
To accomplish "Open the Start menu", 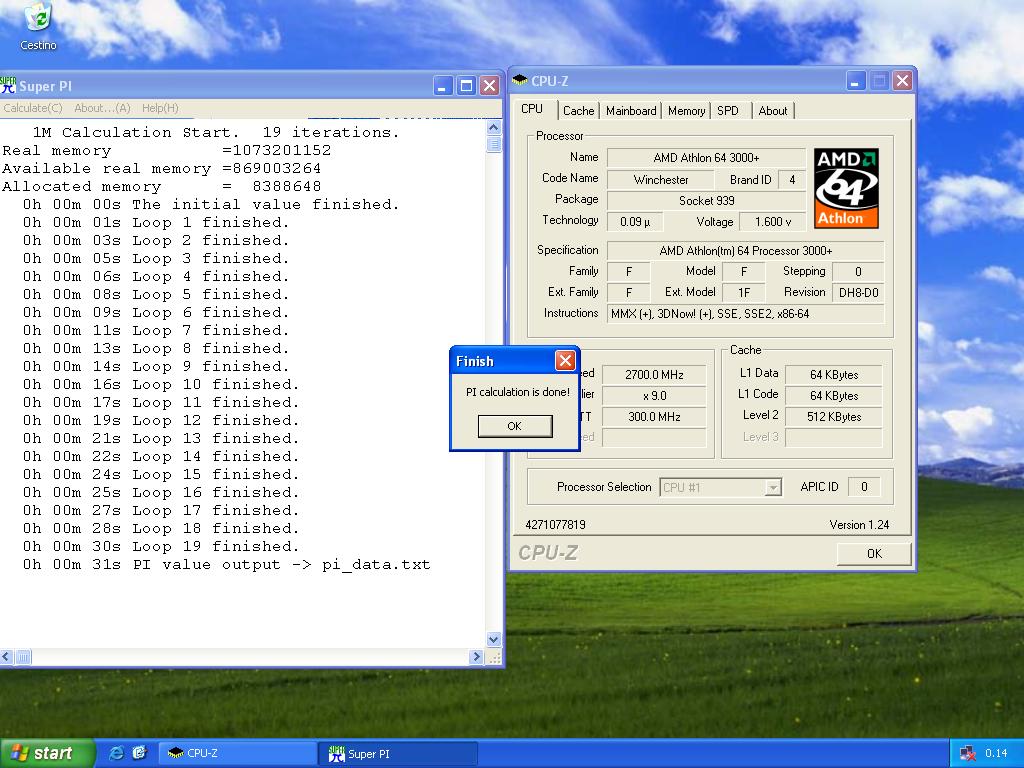I will (x=48, y=753).
